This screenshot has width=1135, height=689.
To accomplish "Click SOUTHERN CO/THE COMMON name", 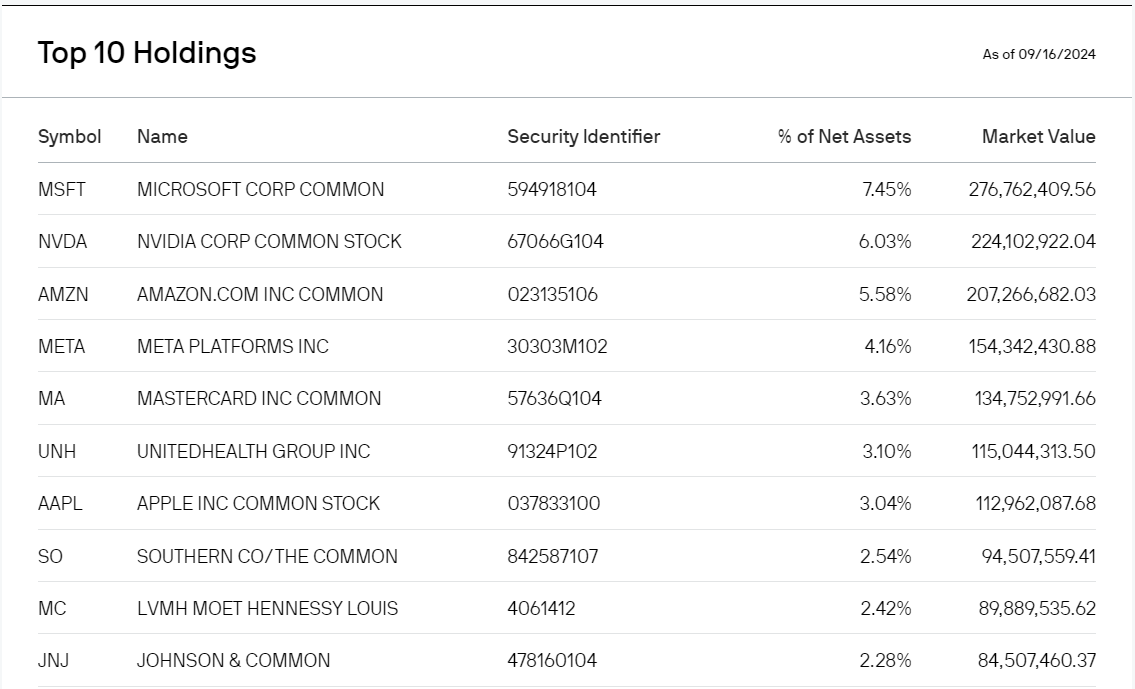I will (267, 557).
